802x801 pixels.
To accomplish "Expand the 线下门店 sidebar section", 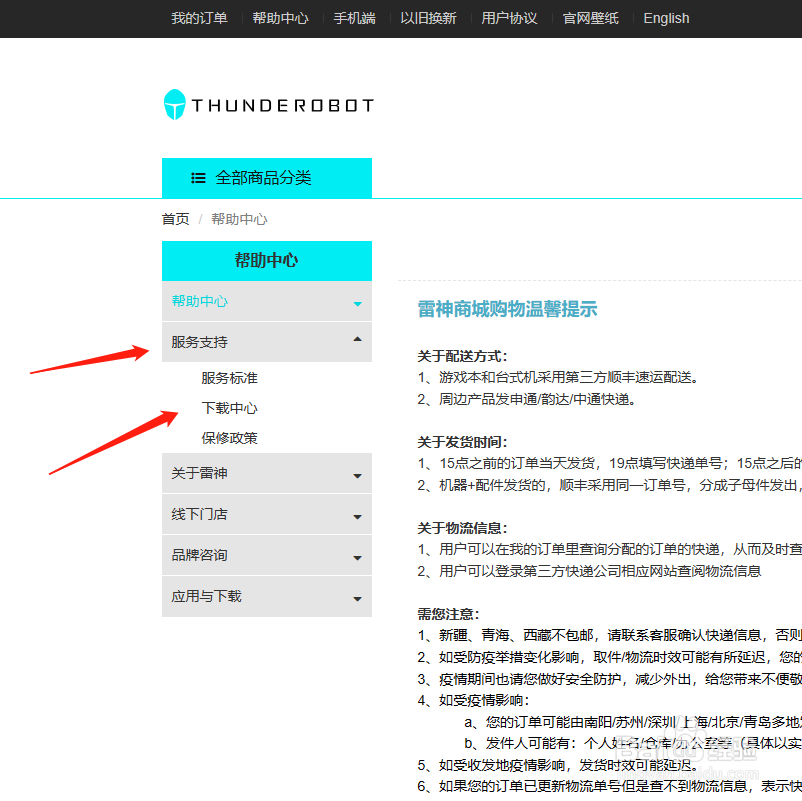I will pyautogui.click(x=267, y=514).
